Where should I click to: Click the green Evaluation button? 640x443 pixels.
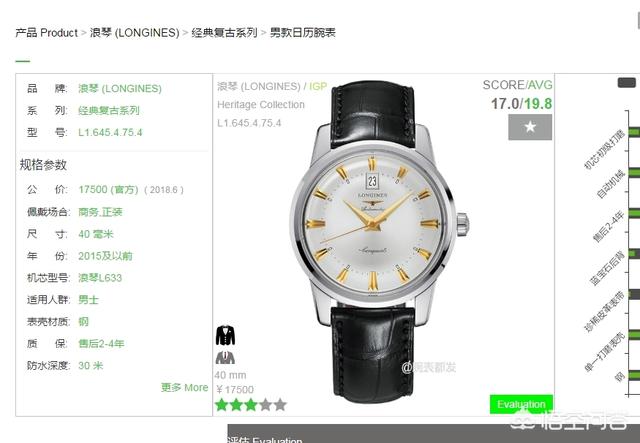521,404
